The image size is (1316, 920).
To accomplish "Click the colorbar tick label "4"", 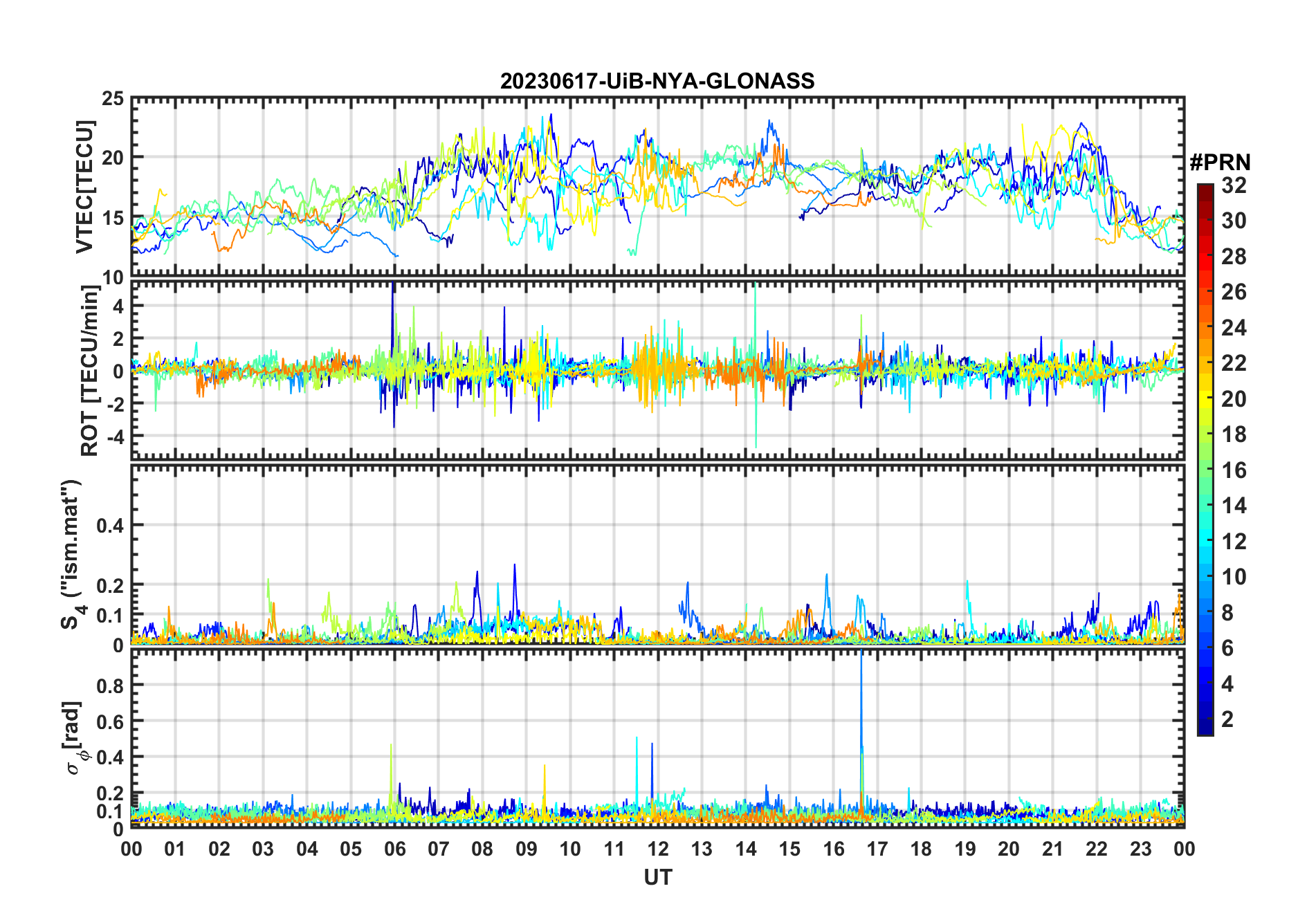I will pyautogui.click(x=1227, y=684).
